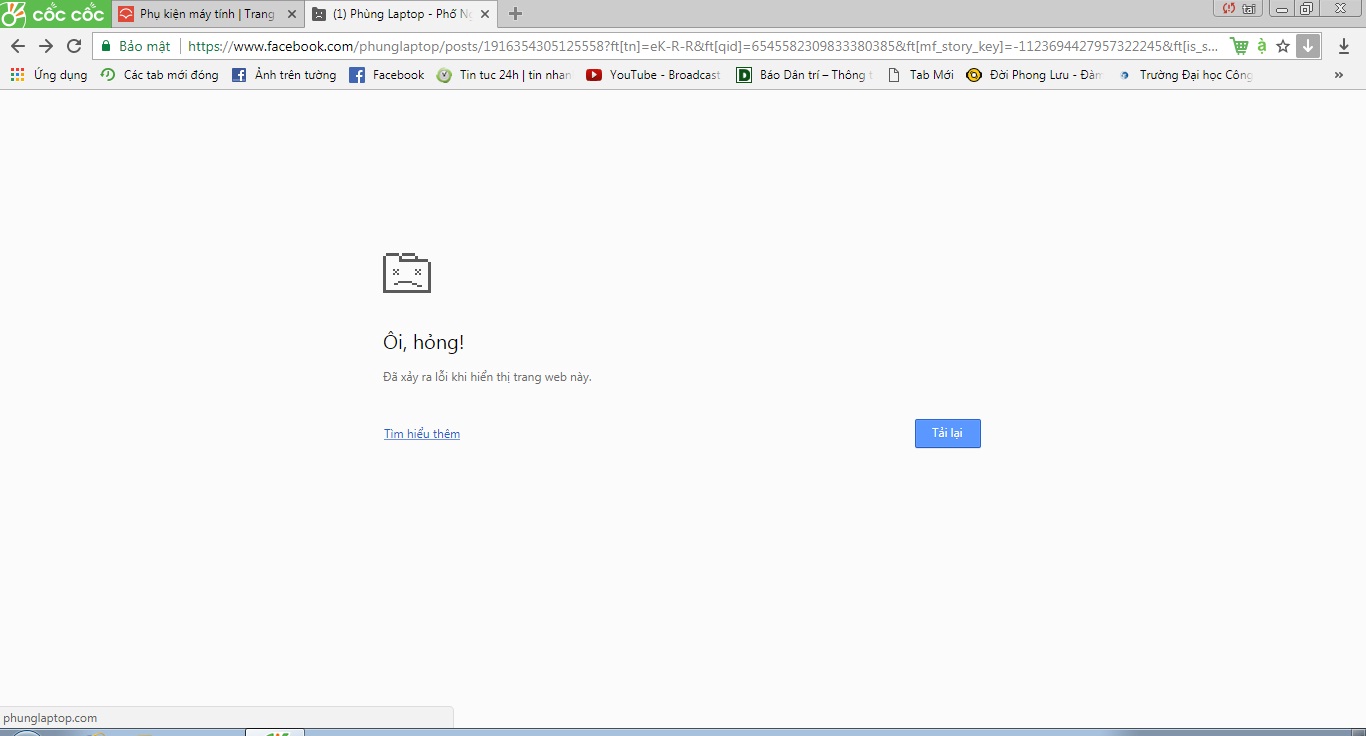This screenshot has width=1366, height=736.
Task: Open the gray download arrow dropdown
Action: click(1308, 46)
